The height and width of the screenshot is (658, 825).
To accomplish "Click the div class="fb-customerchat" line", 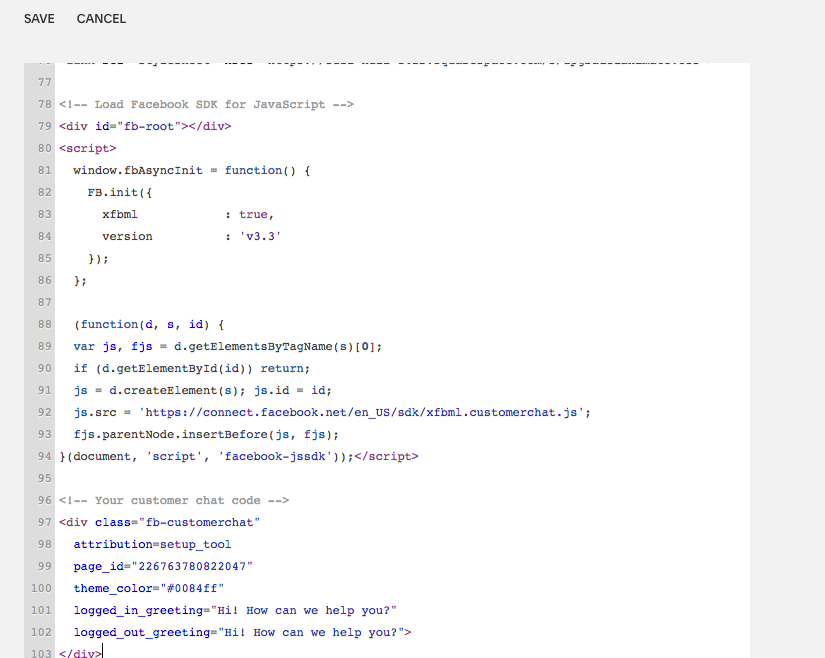I will click(x=159, y=523).
